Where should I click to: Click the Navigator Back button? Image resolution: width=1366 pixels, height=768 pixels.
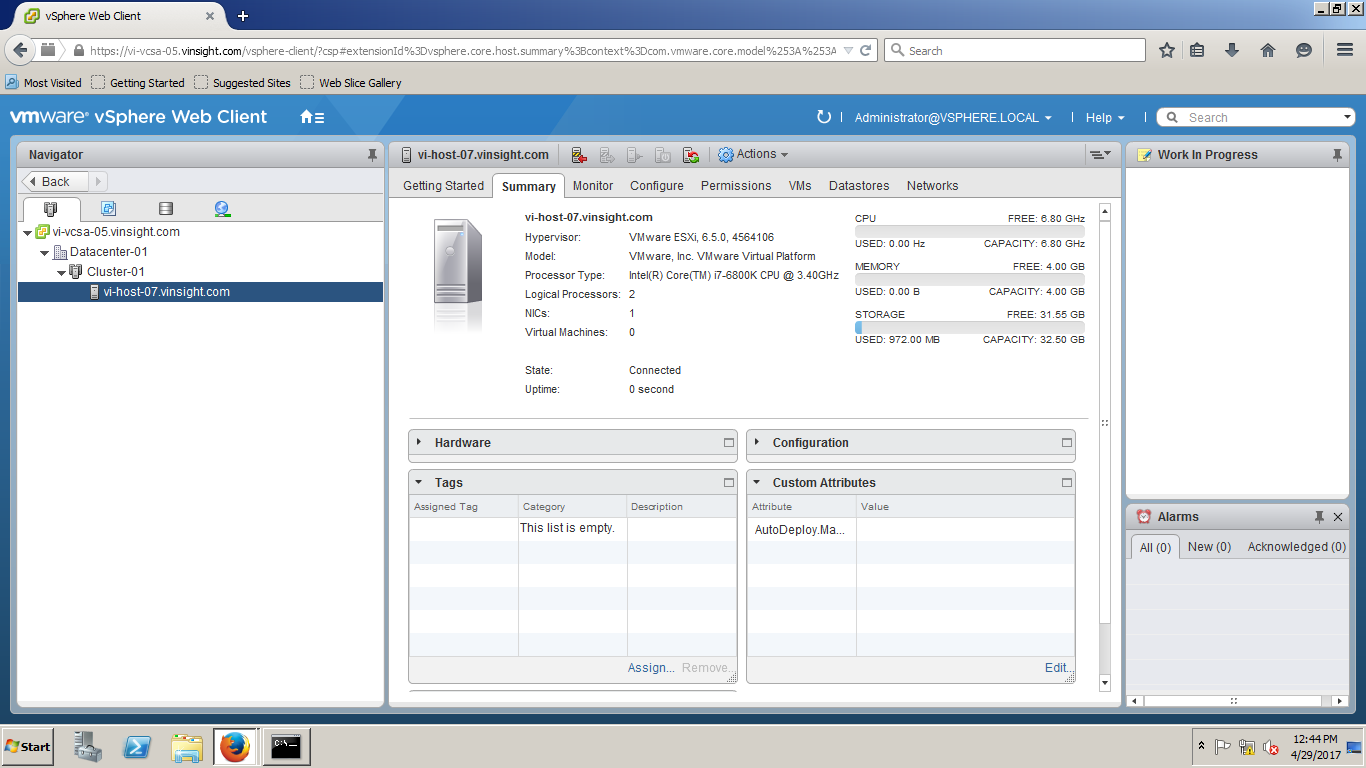click(55, 181)
